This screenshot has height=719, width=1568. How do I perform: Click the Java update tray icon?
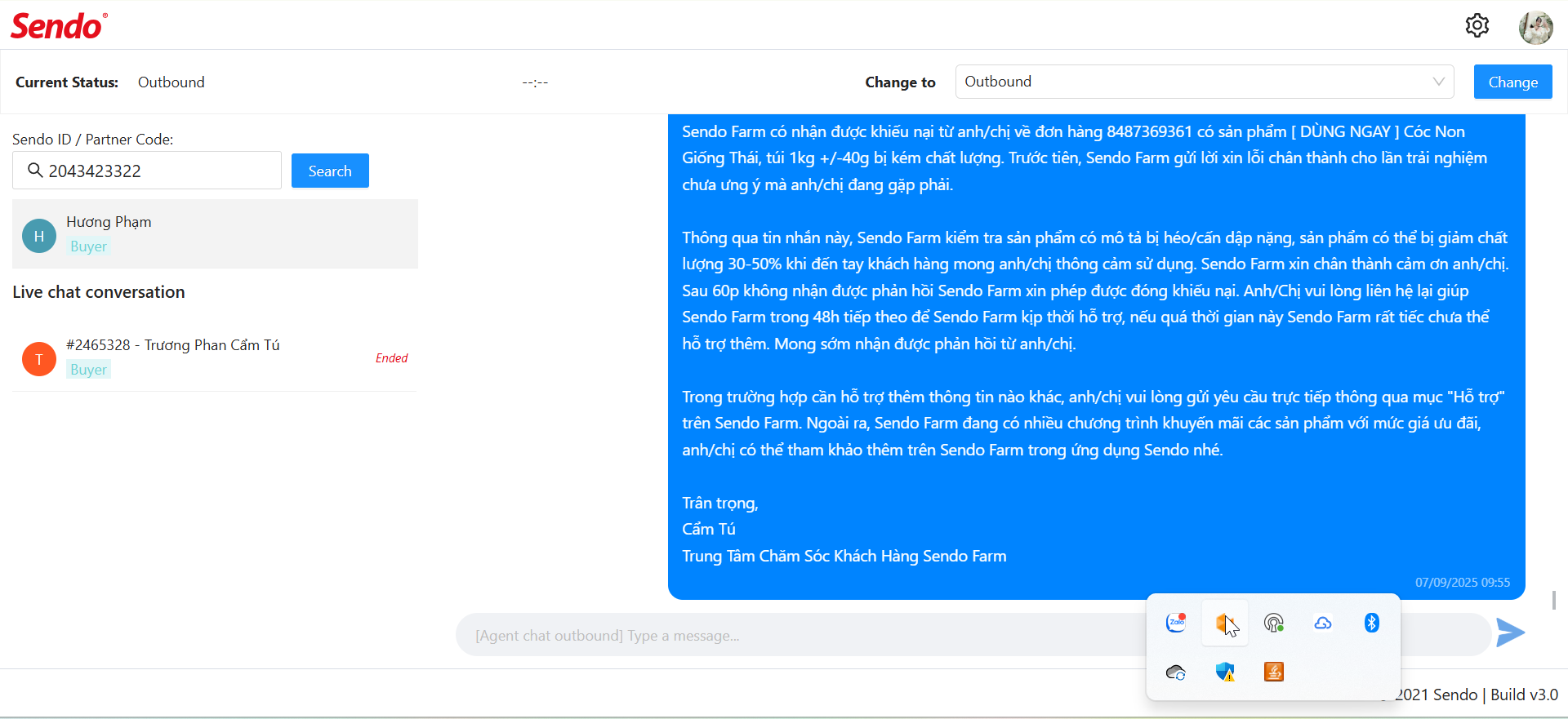tap(1274, 672)
